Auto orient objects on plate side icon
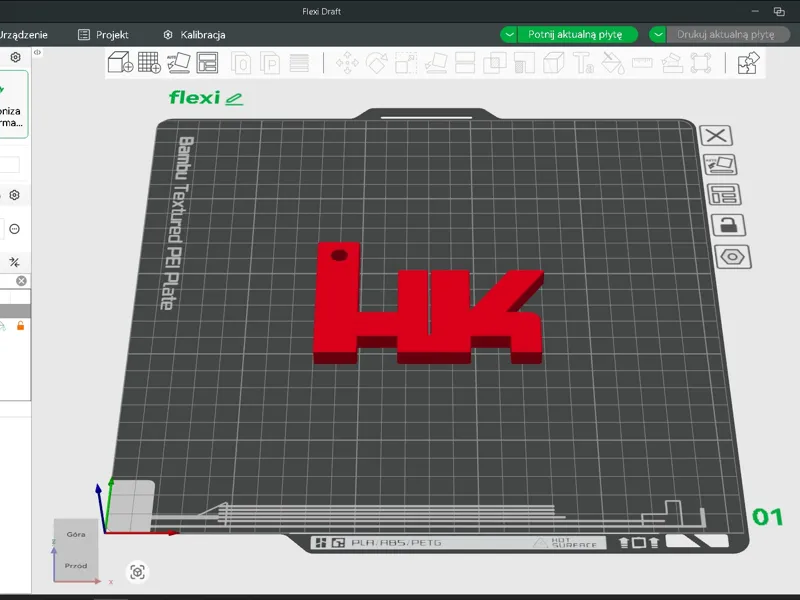Viewport: 800px width, 600px height. coord(720,165)
